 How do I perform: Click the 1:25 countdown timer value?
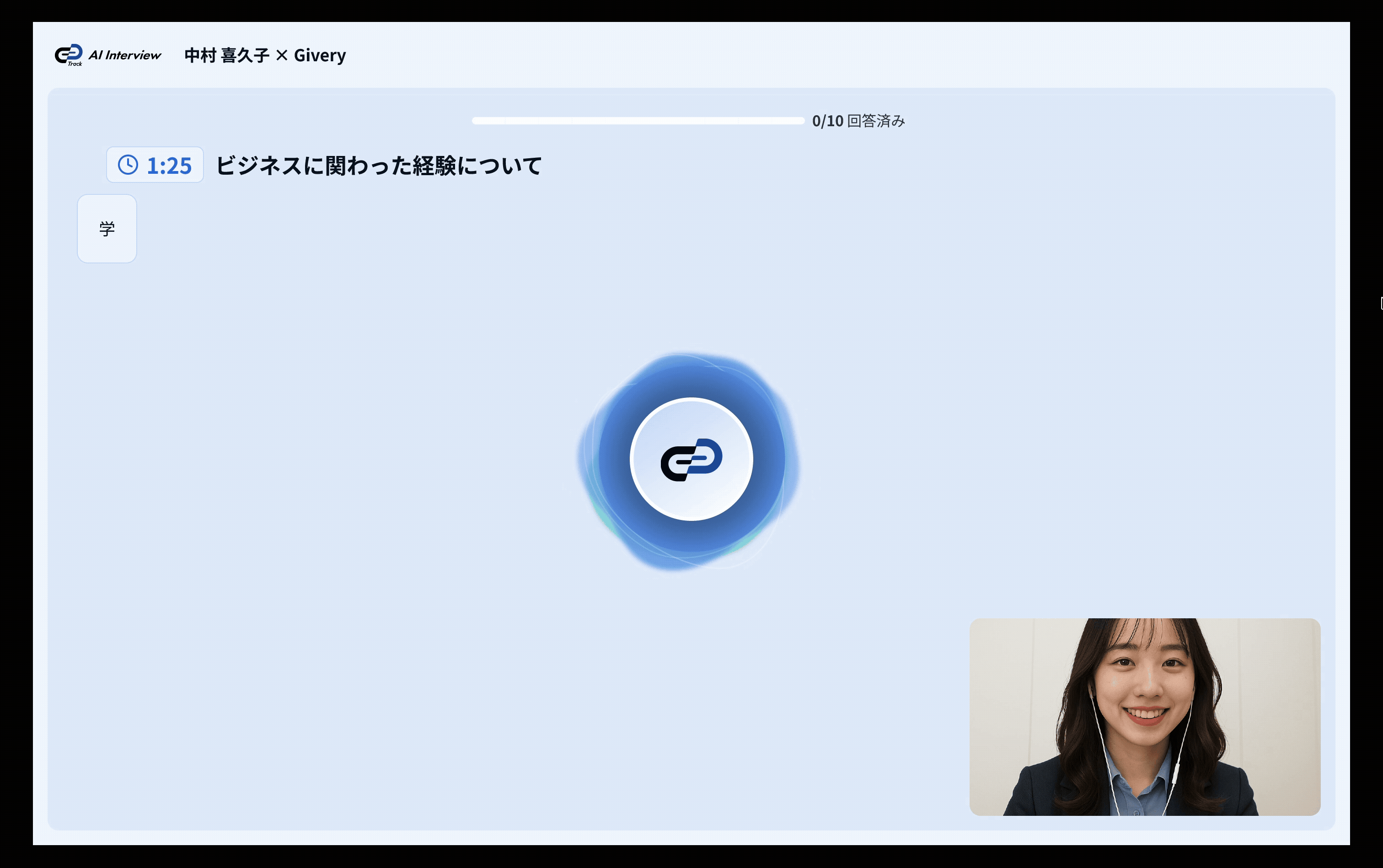(169, 166)
